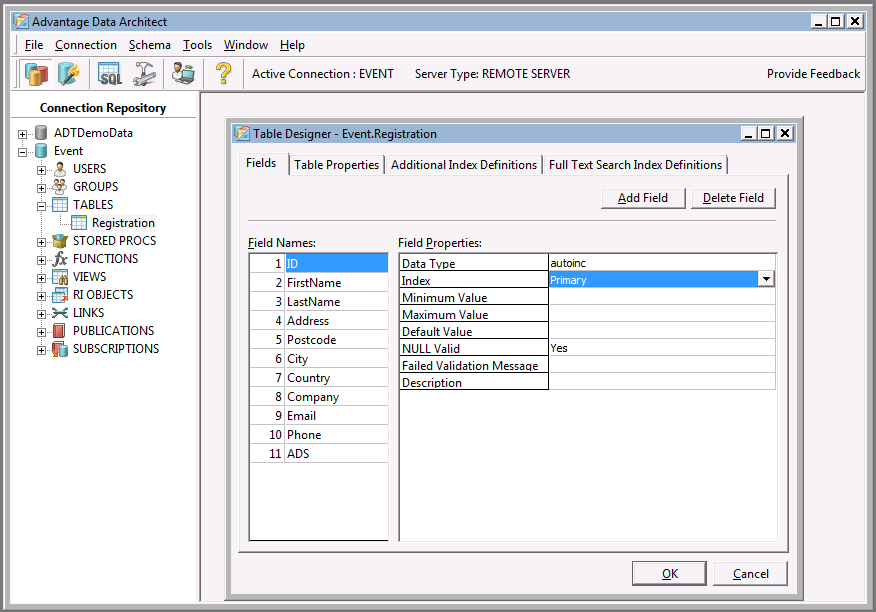Collapse the Event connection node

(x=23, y=150)
